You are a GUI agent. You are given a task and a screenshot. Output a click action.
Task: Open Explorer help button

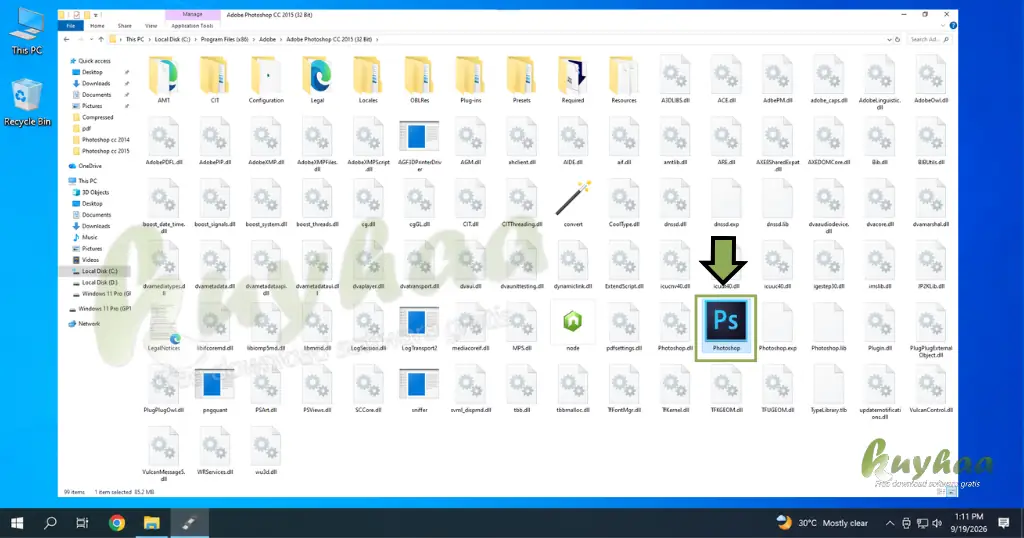pos(953,25)
